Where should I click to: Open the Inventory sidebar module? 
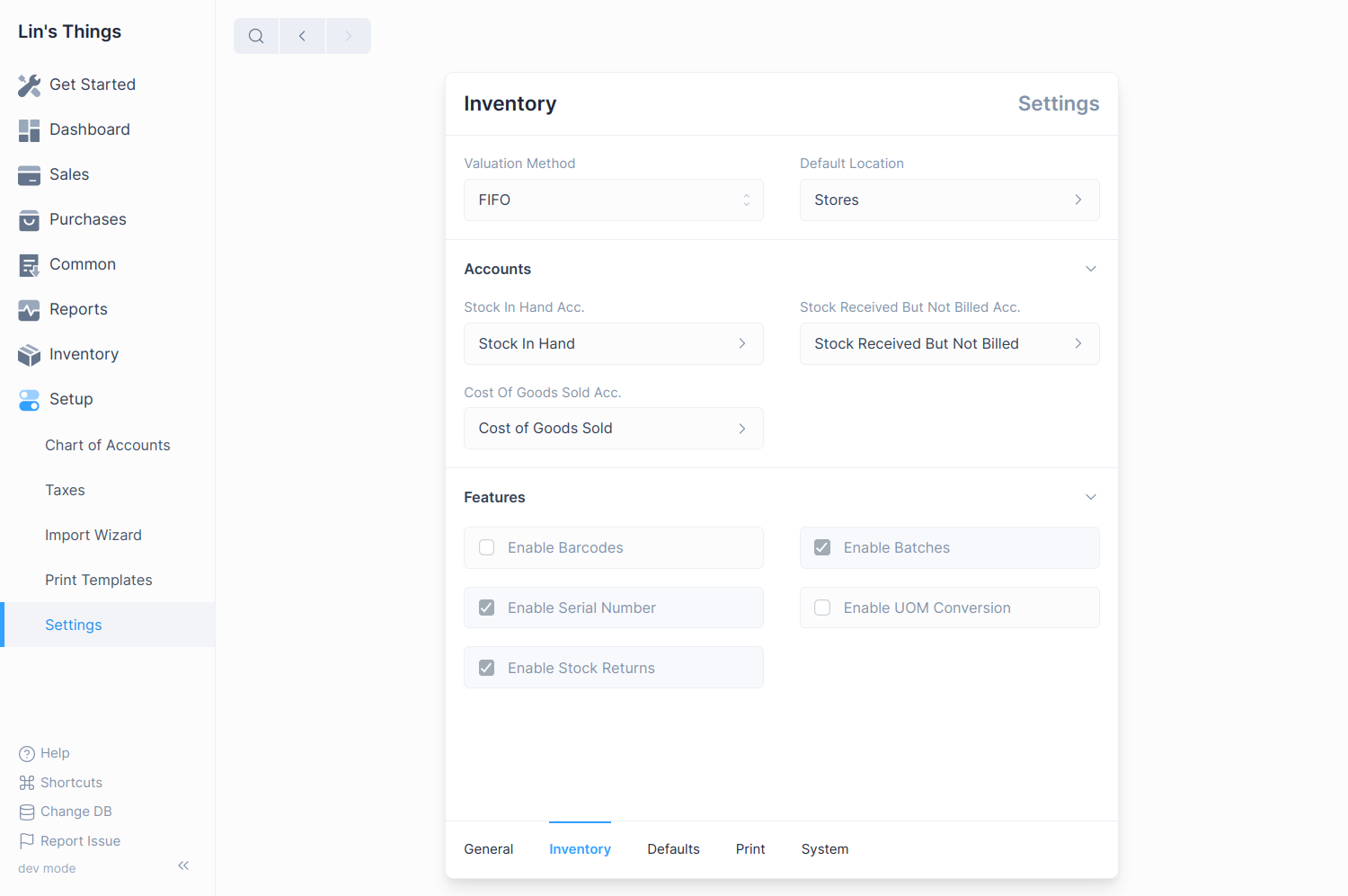coord(84,354)
